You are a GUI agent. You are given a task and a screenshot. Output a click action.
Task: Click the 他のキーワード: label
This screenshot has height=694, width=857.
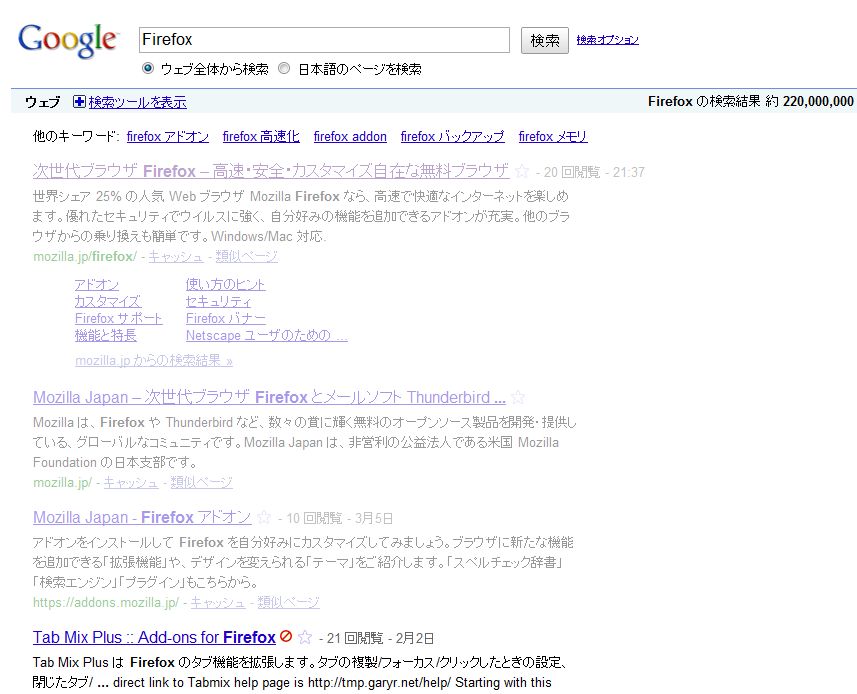76,137
